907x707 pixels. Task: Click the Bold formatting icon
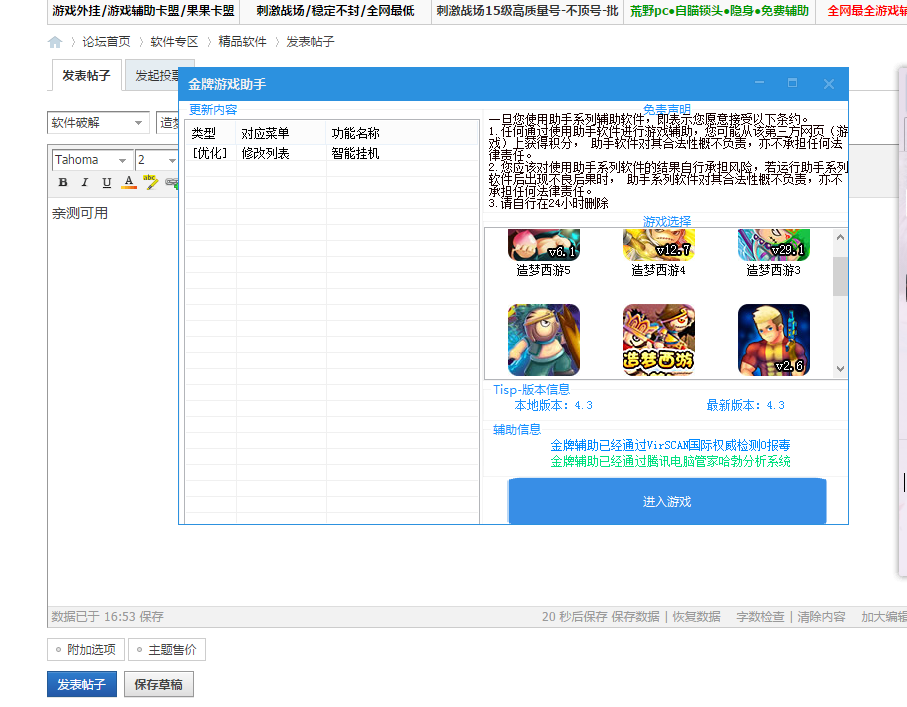tap(63, 182)
